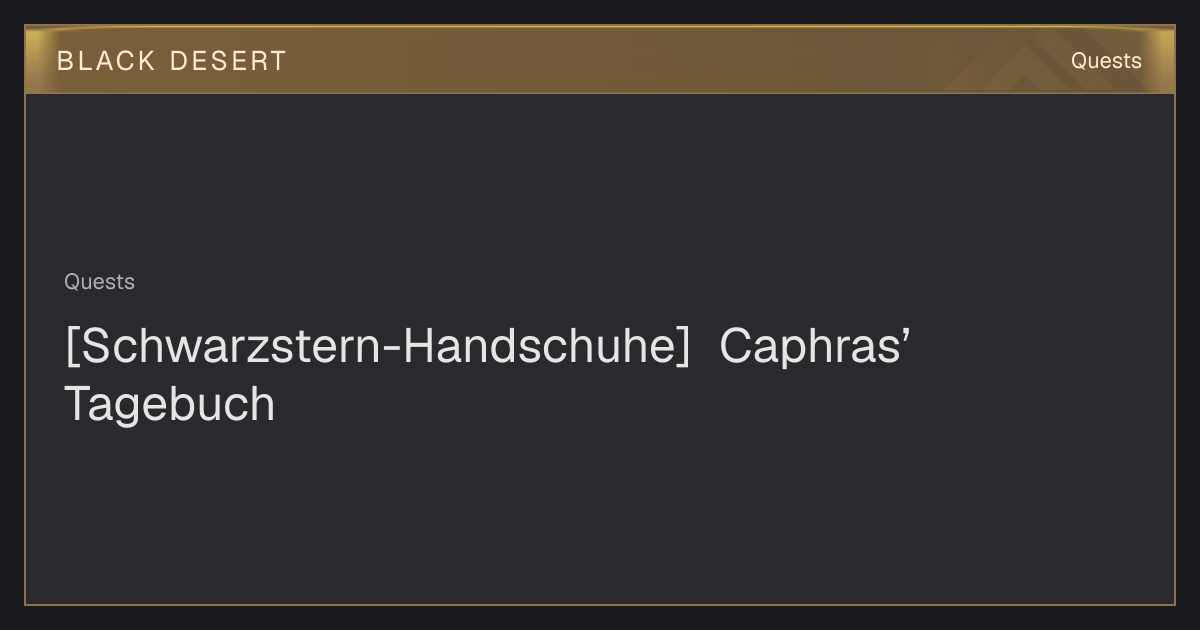The height and width of the screenshot is (630, 1200).
Task: Click the [Schwarzstern-Handschuhe] title text
Action: click(x=378, y=347)
